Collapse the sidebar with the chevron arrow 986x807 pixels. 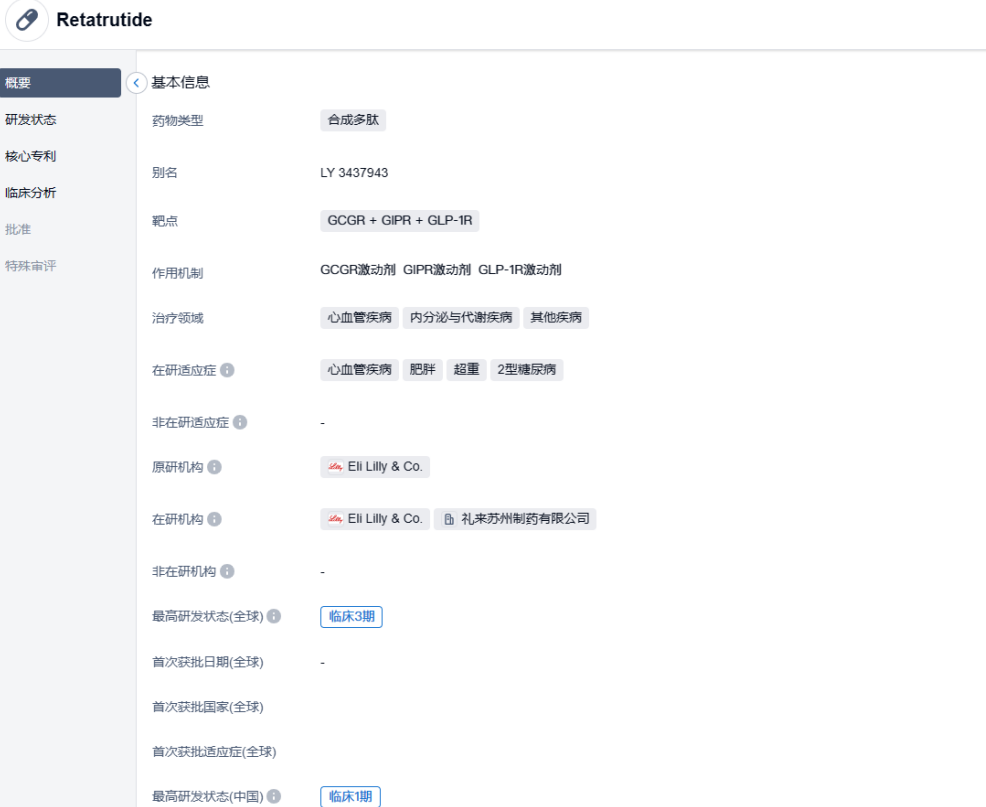[x=137, y=83]
